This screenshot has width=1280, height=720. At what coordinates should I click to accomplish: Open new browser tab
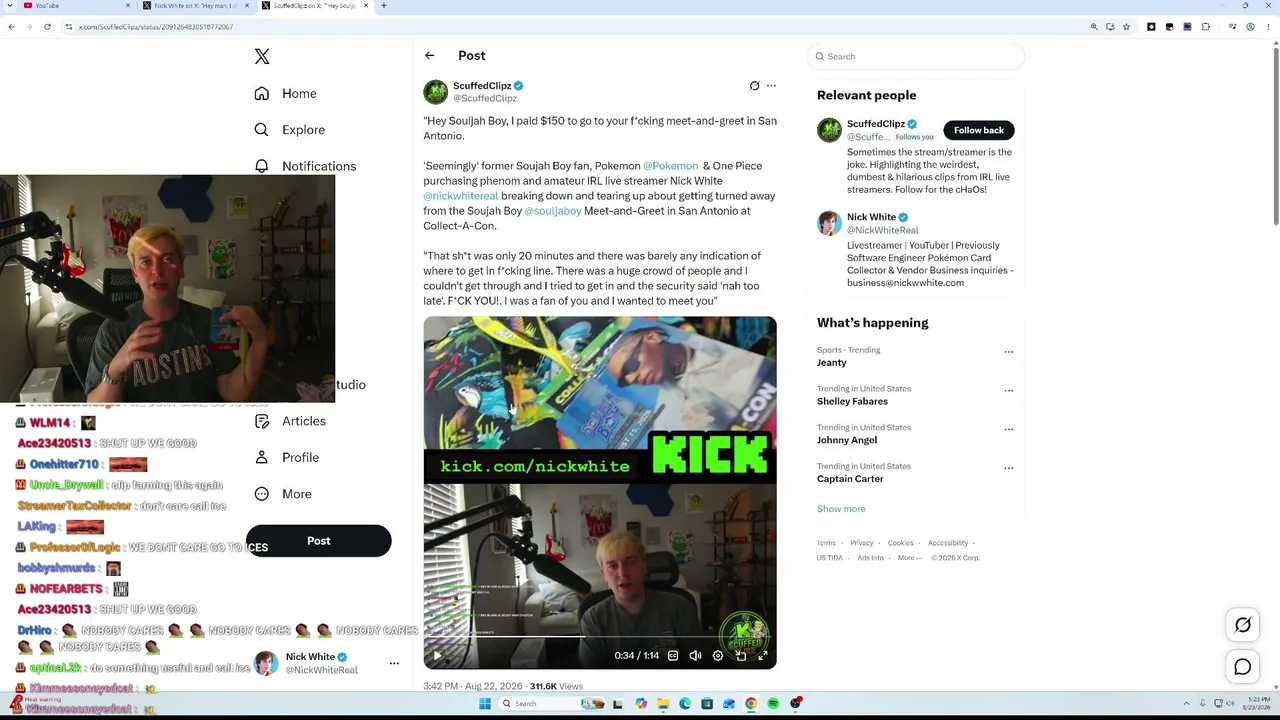[384, 6]
